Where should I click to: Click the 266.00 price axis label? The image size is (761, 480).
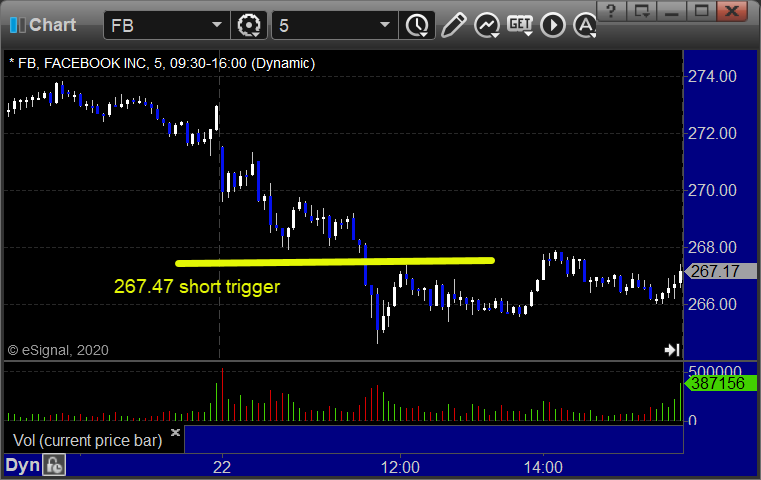point(712,304)
